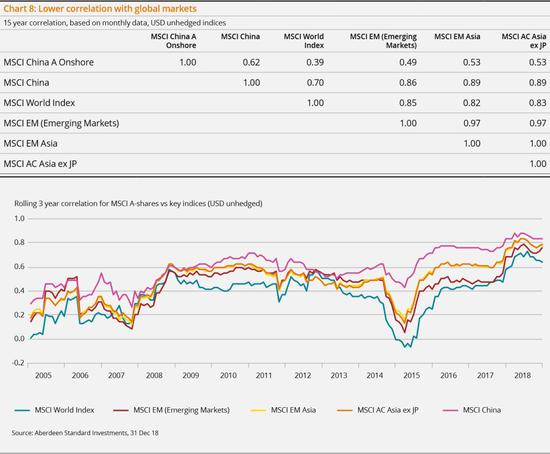Click the -0.2 y-axis label
550x454 pixels.
click(x=18, y=363)
